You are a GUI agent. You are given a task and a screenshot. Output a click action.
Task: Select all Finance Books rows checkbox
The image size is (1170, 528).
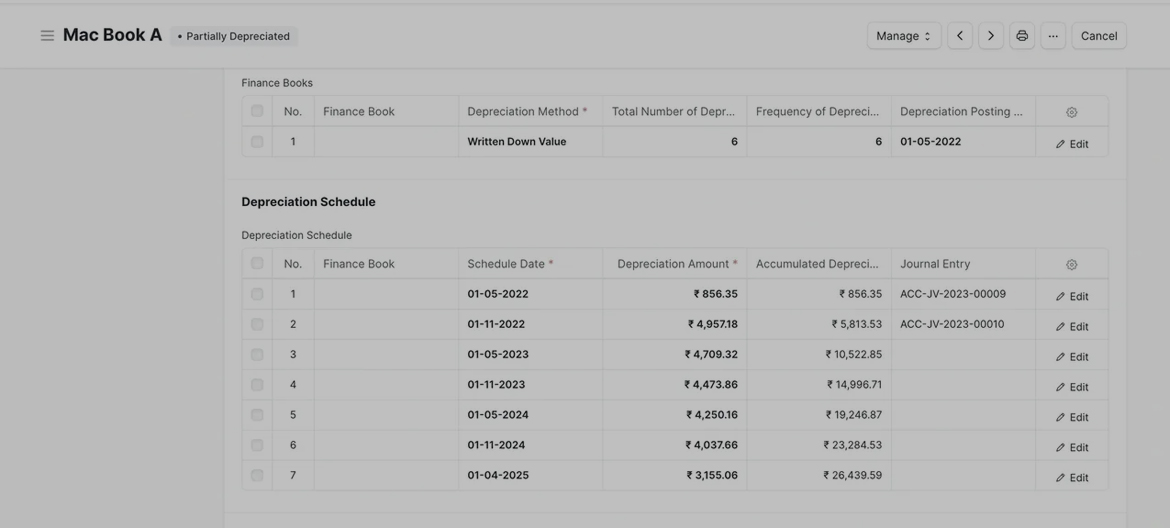(257, 111)
